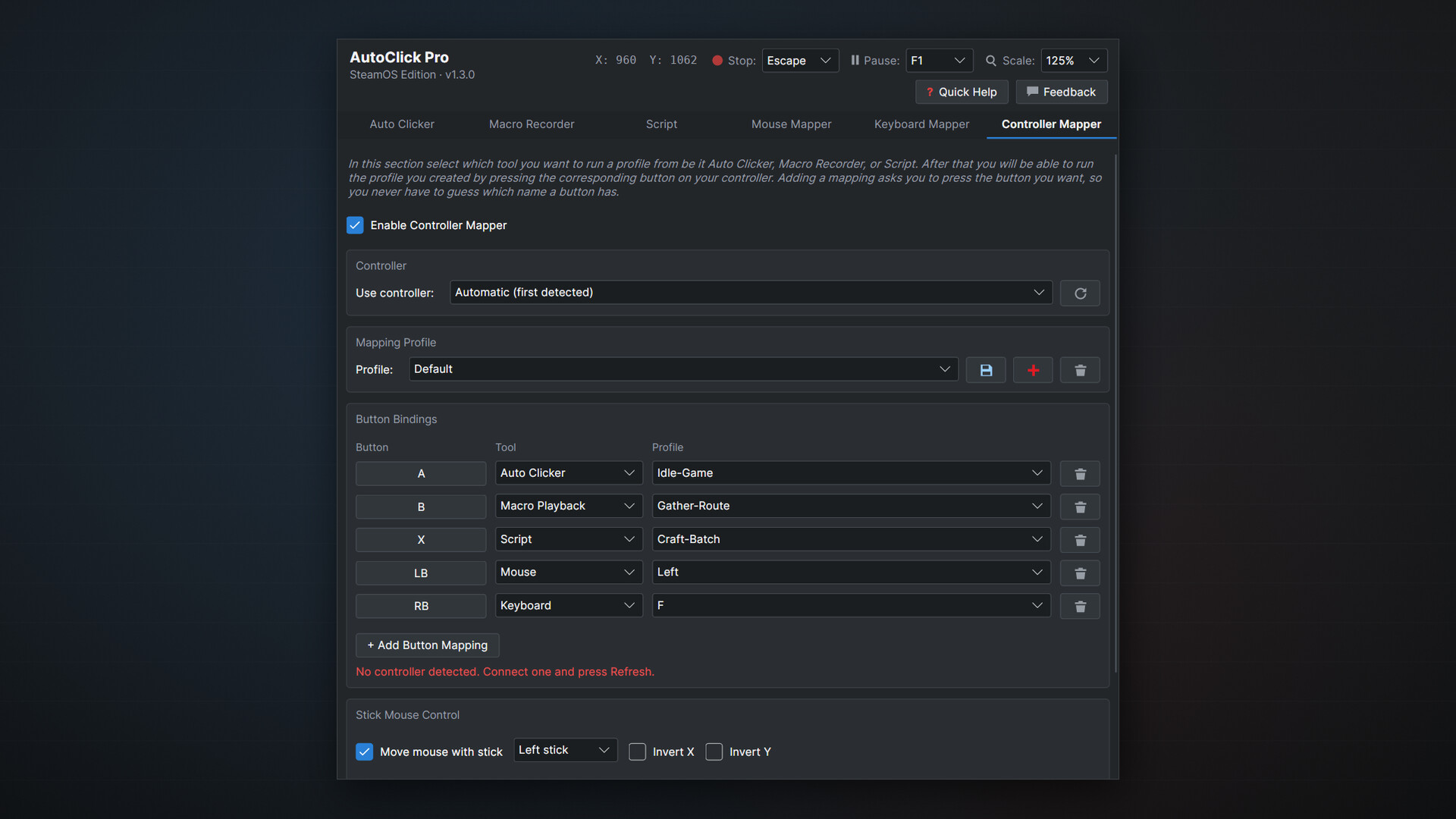Click the SteamOS Edition v1.3.0 label
The width and height of the screenshot is (1456, 819).
(412, 75)
